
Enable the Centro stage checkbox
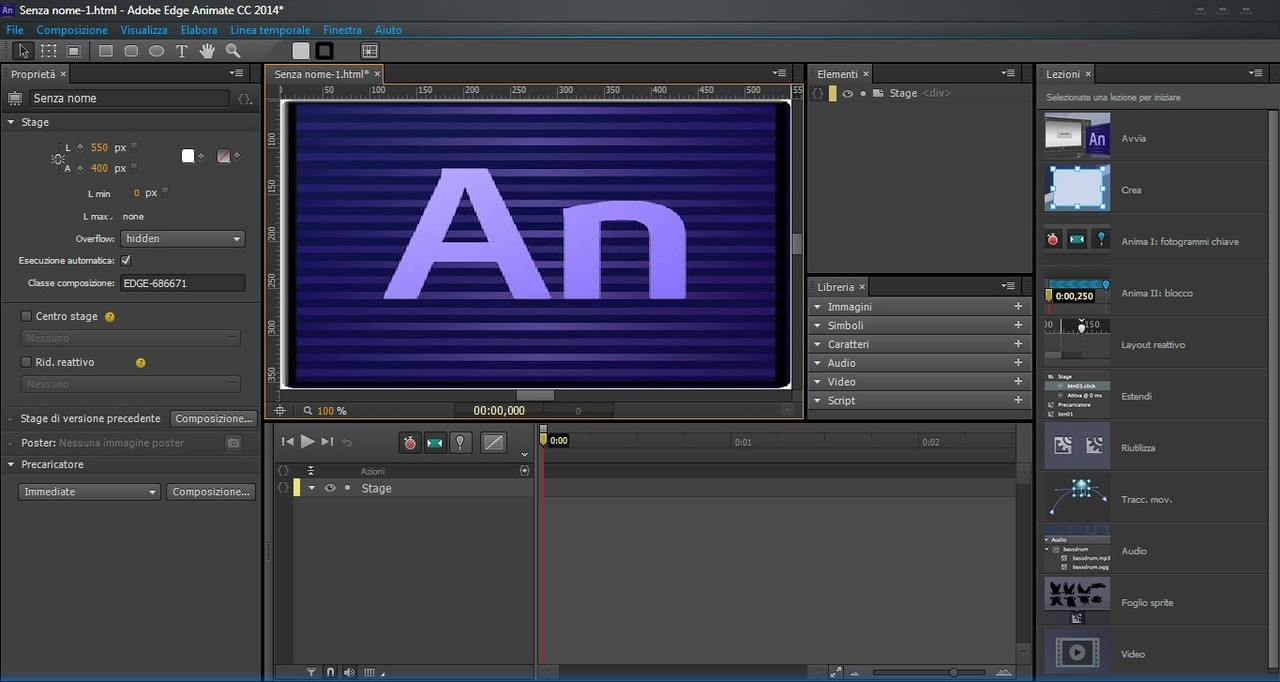click(27, 316)
